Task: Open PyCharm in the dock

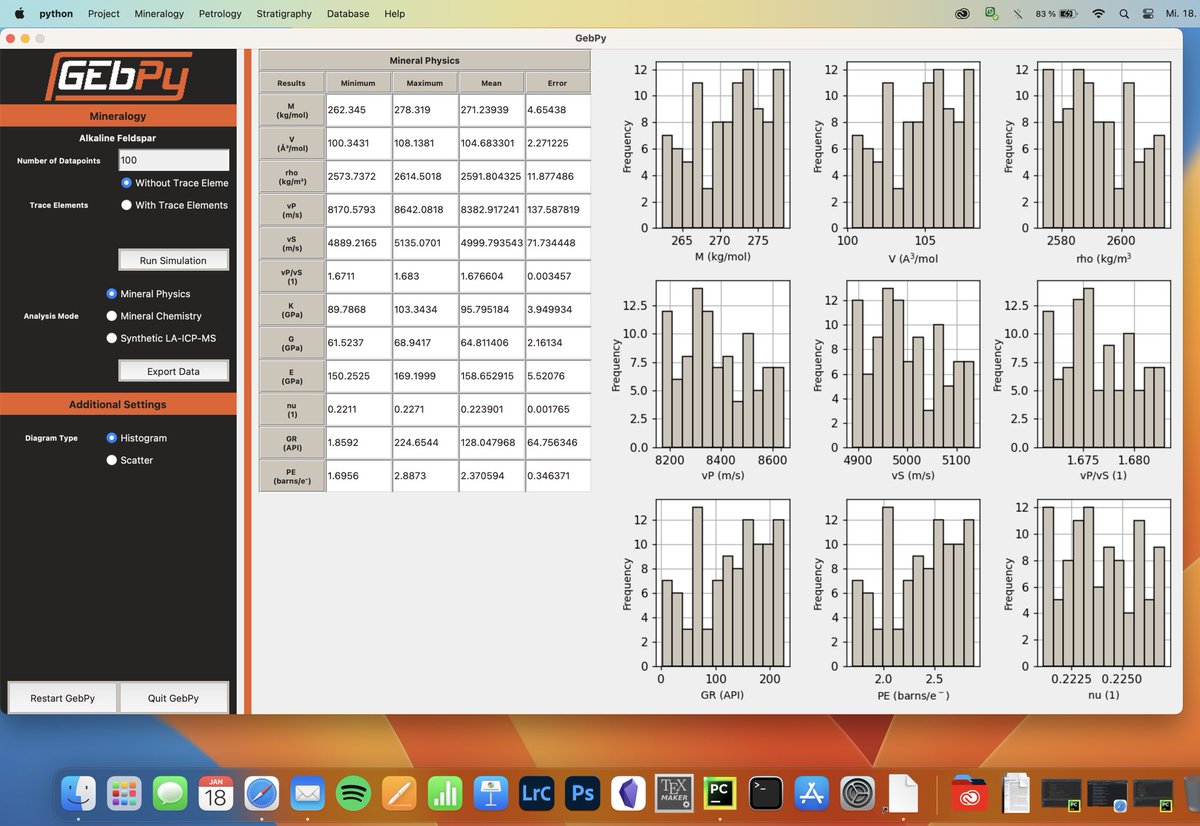Action: pyautogui.click(x=721, y=794)
